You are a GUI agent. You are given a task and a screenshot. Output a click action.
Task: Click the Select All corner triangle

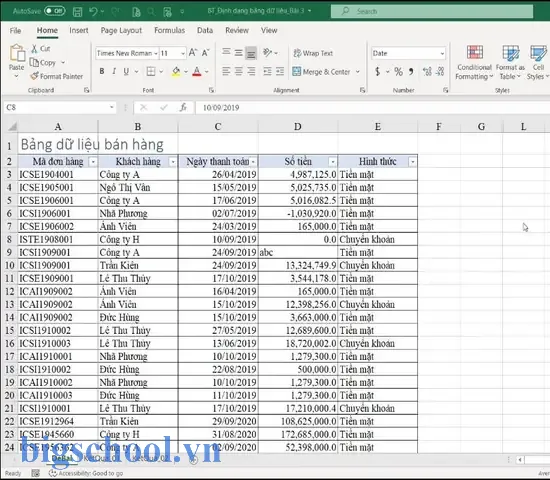click(x=12, y=126)
